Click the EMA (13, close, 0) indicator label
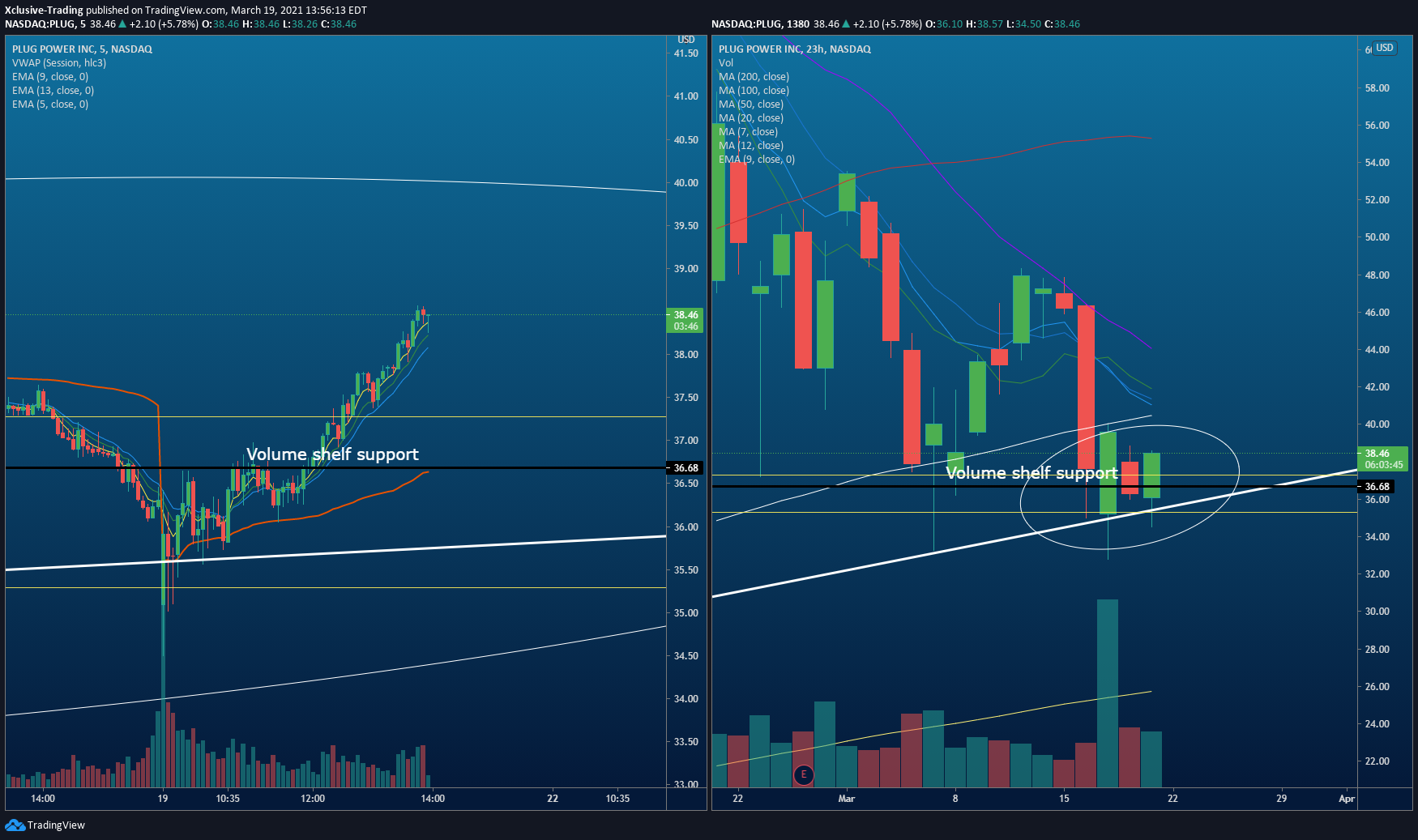 click(x=53, y=91)
